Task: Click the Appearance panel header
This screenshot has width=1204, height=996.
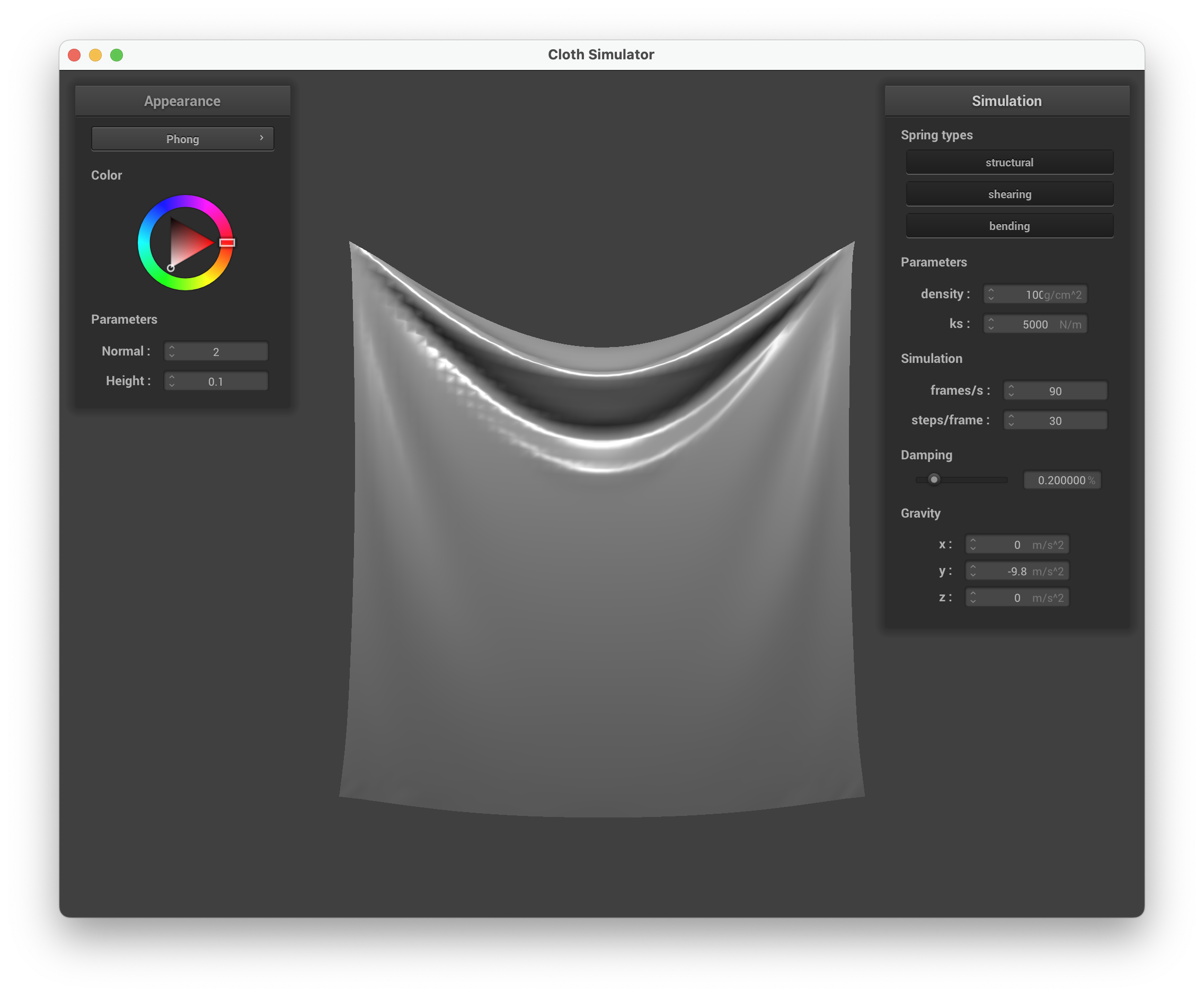Action: (x=182, y=101)
